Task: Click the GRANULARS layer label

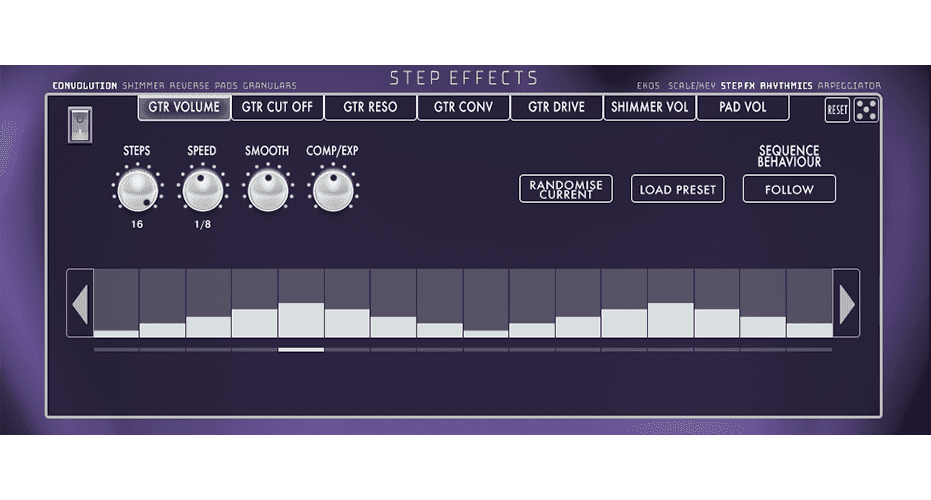Action: coord(270,86)
